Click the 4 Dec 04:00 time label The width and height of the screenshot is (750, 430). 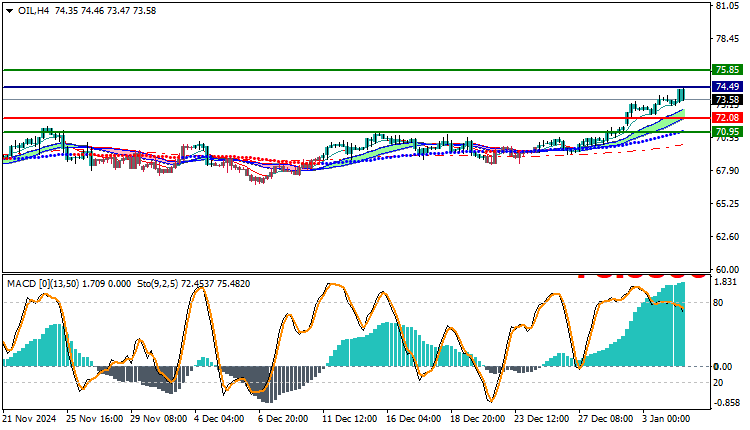pyautogui.click(x=219, y=419)
